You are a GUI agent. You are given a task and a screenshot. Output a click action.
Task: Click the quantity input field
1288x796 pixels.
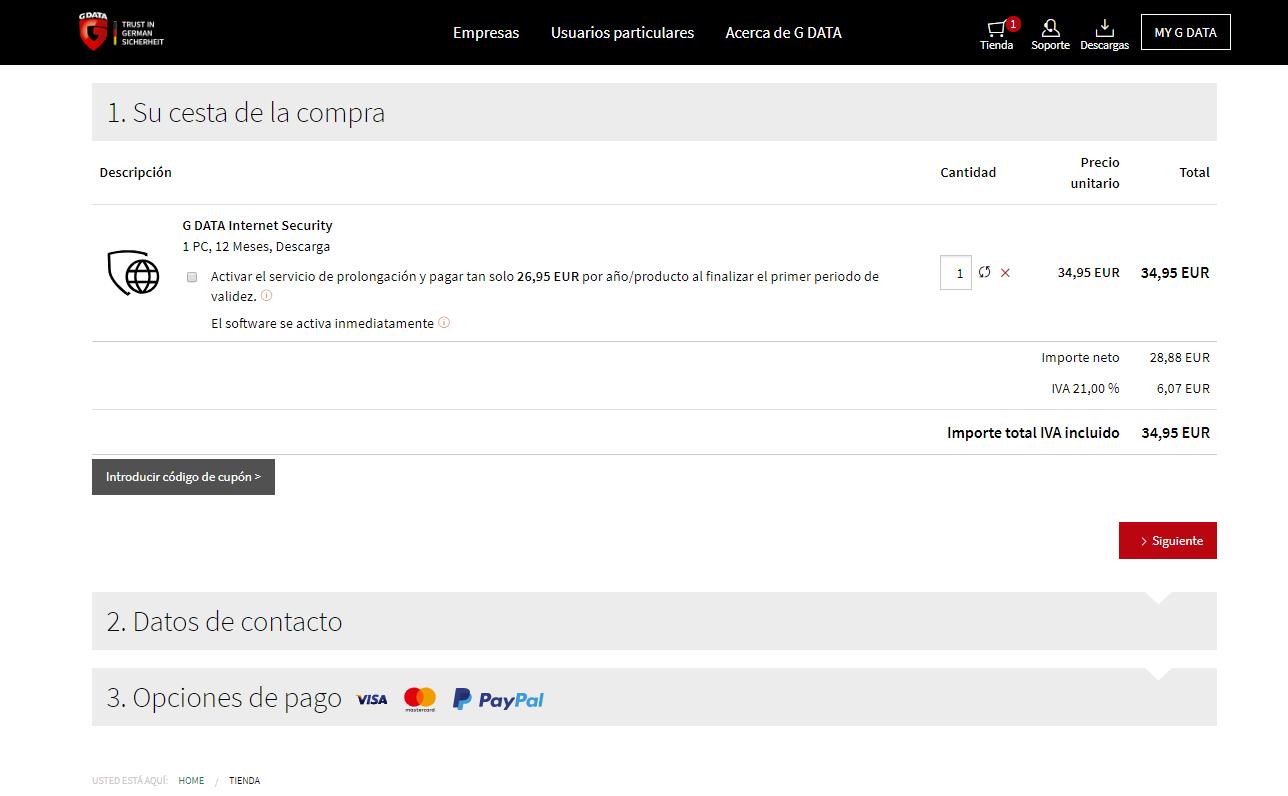956,273
